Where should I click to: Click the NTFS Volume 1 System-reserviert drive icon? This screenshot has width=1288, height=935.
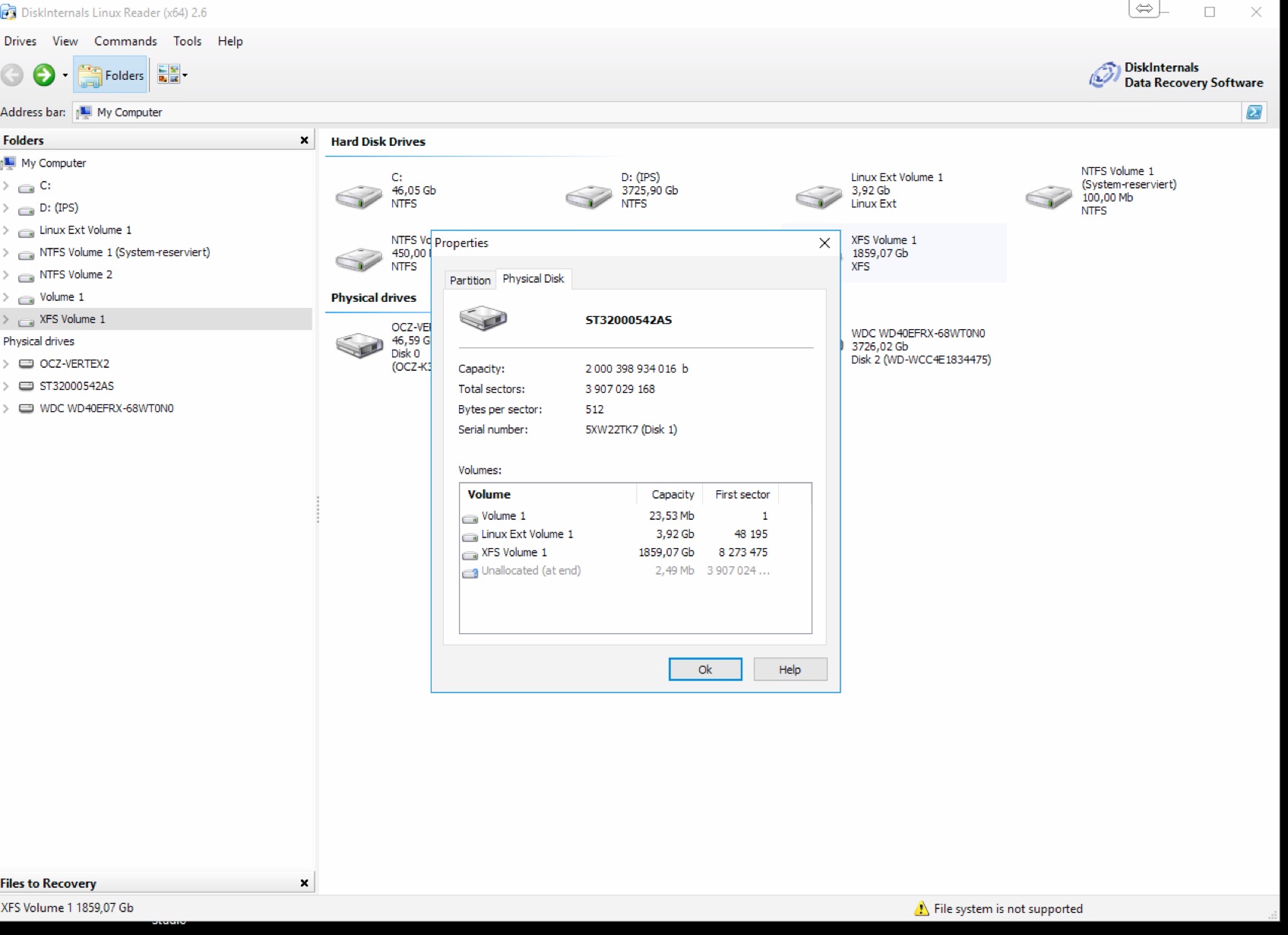pyautogui.click(x=1049, y=197)
